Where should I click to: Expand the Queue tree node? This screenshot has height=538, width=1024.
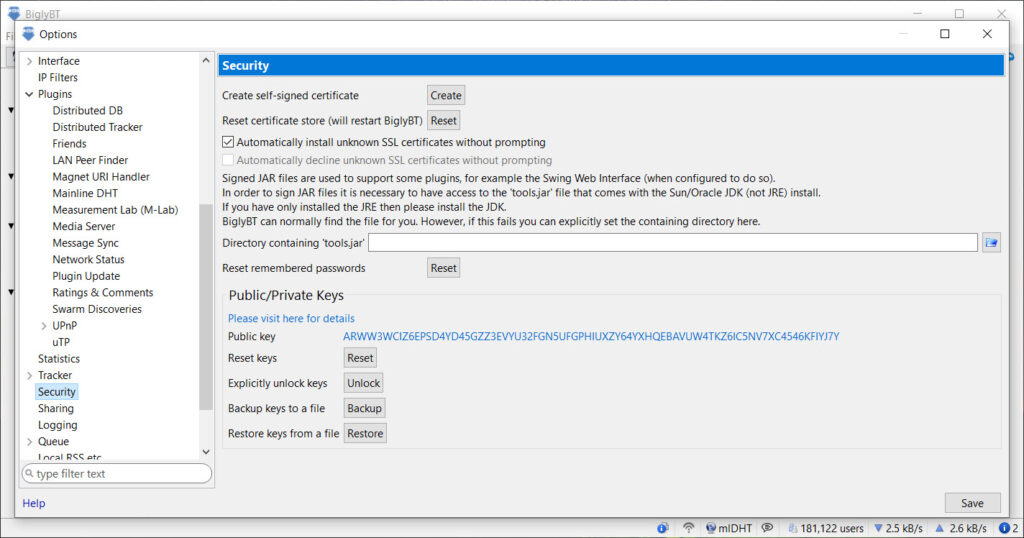click(29, 441)
